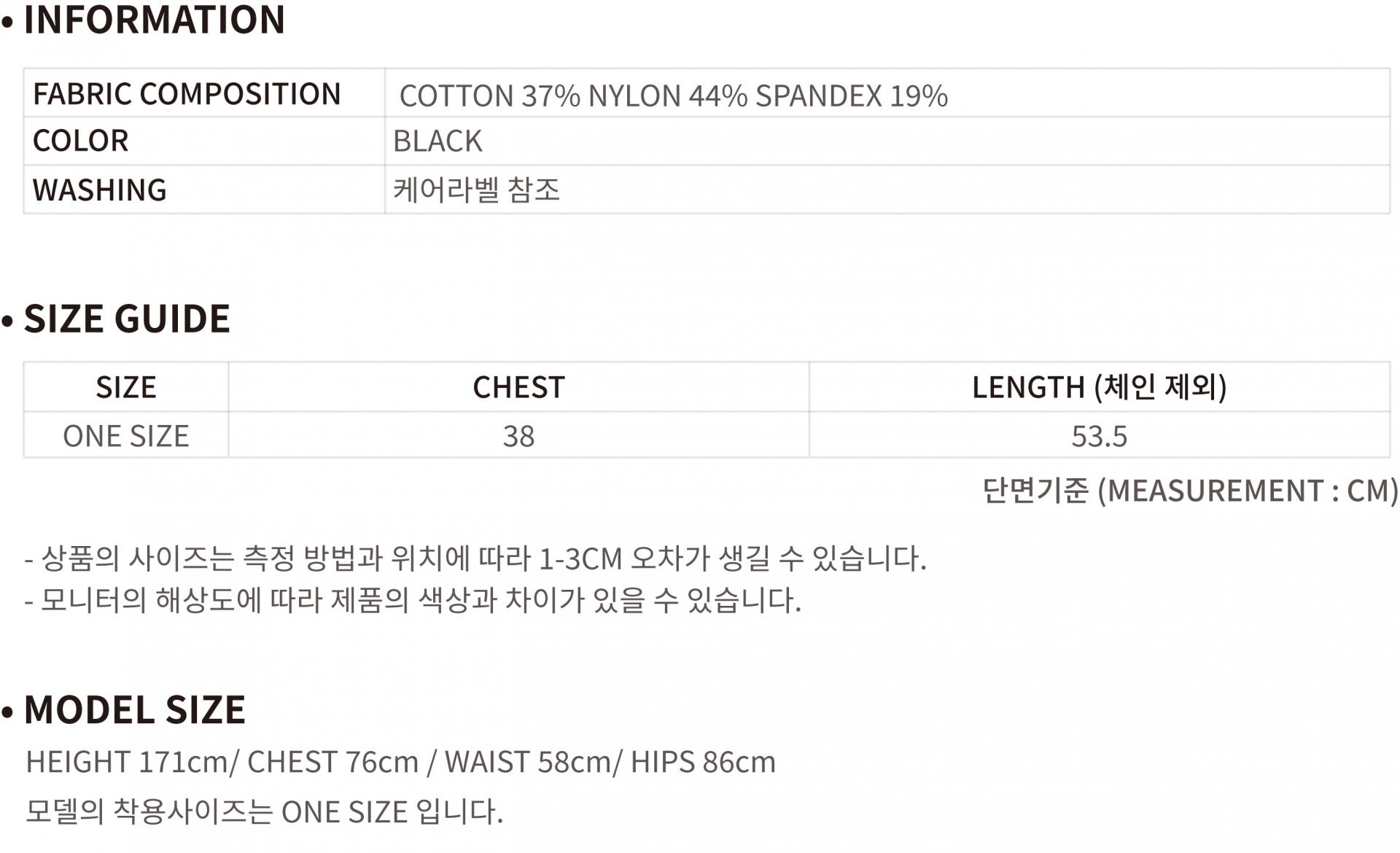This screenshot has width=1400, height=853.
Task: Click the HEIGHT 171cm model measurements line
Action: (x=400, y=762)
